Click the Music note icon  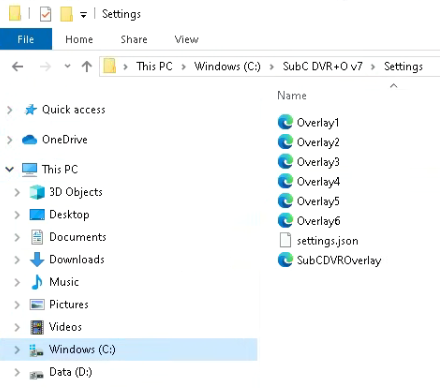tap(37, 282)
